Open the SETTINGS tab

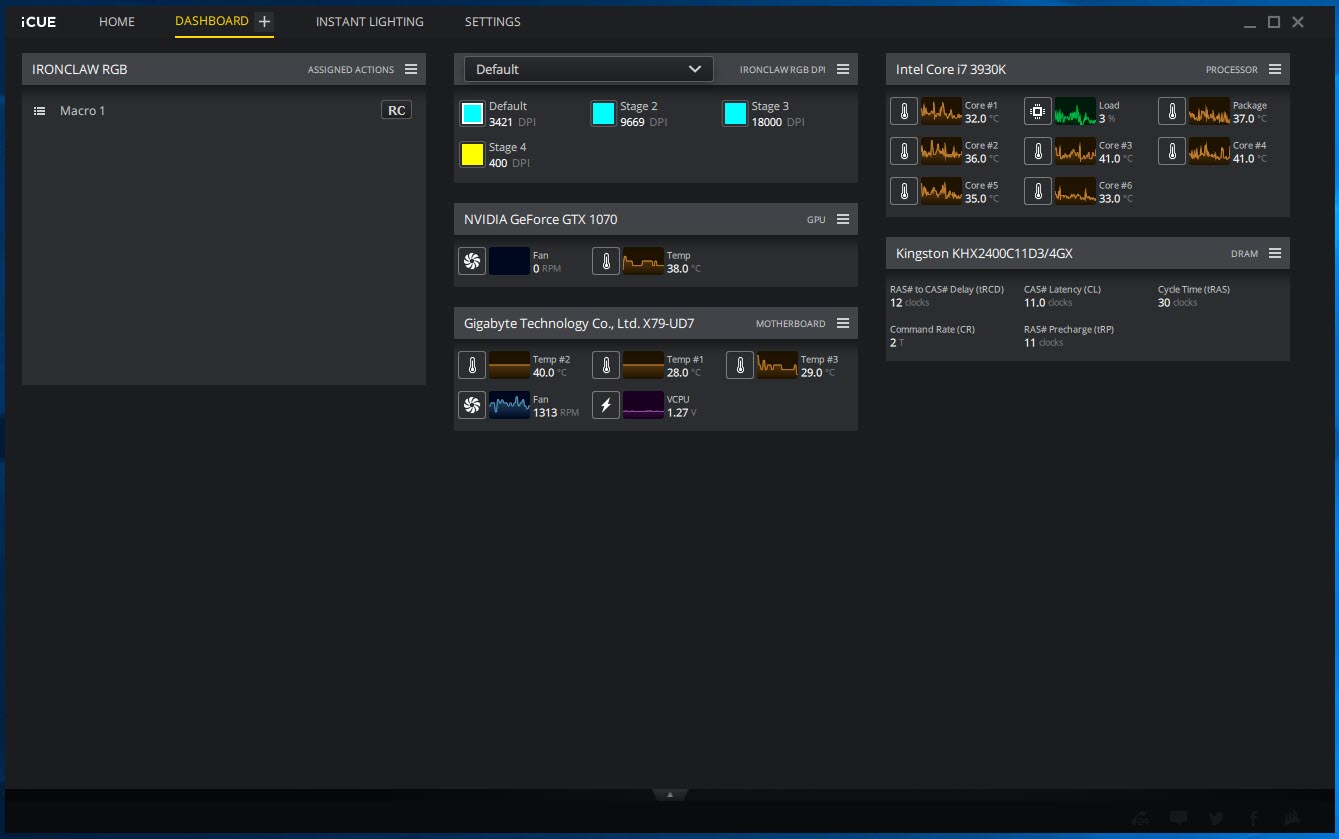coord(493,22)
